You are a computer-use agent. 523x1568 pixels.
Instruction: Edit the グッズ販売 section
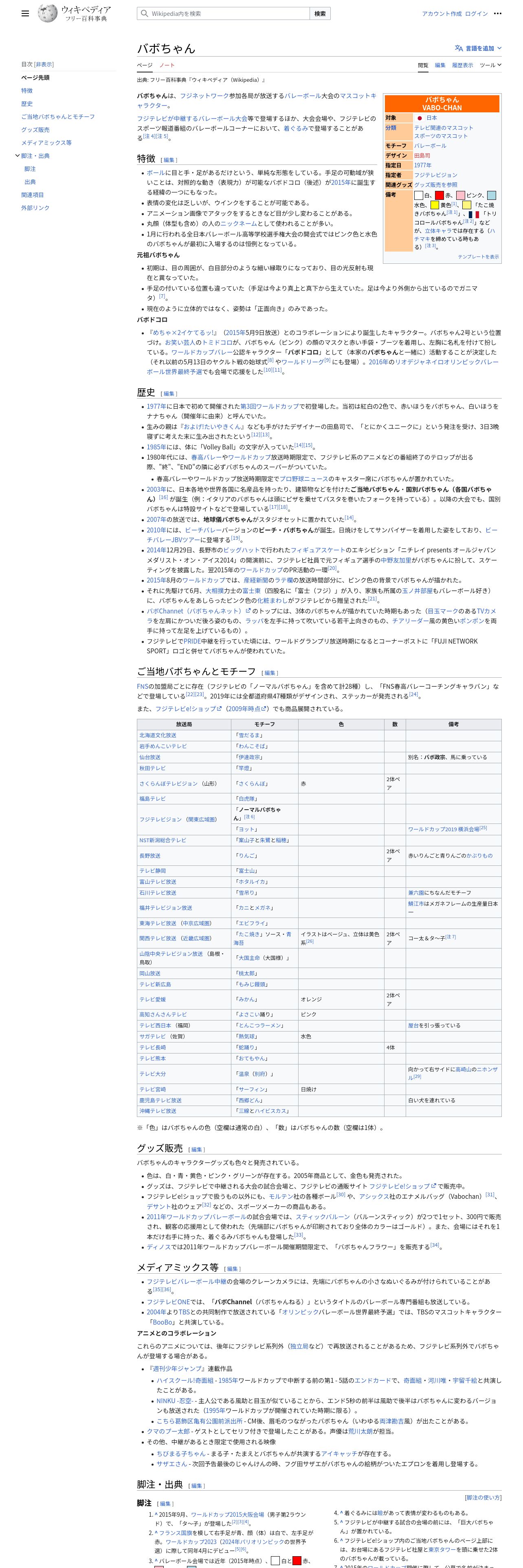[x=197, y=1150]
